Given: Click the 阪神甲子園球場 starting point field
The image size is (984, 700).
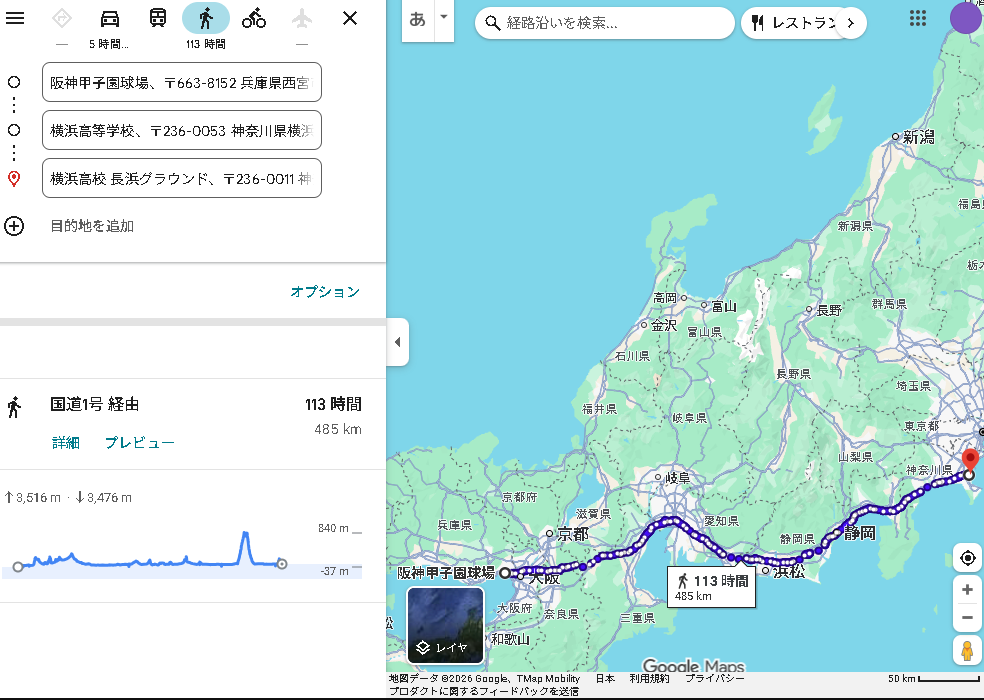Looking at the screenshot, I should tap(182, 83).
